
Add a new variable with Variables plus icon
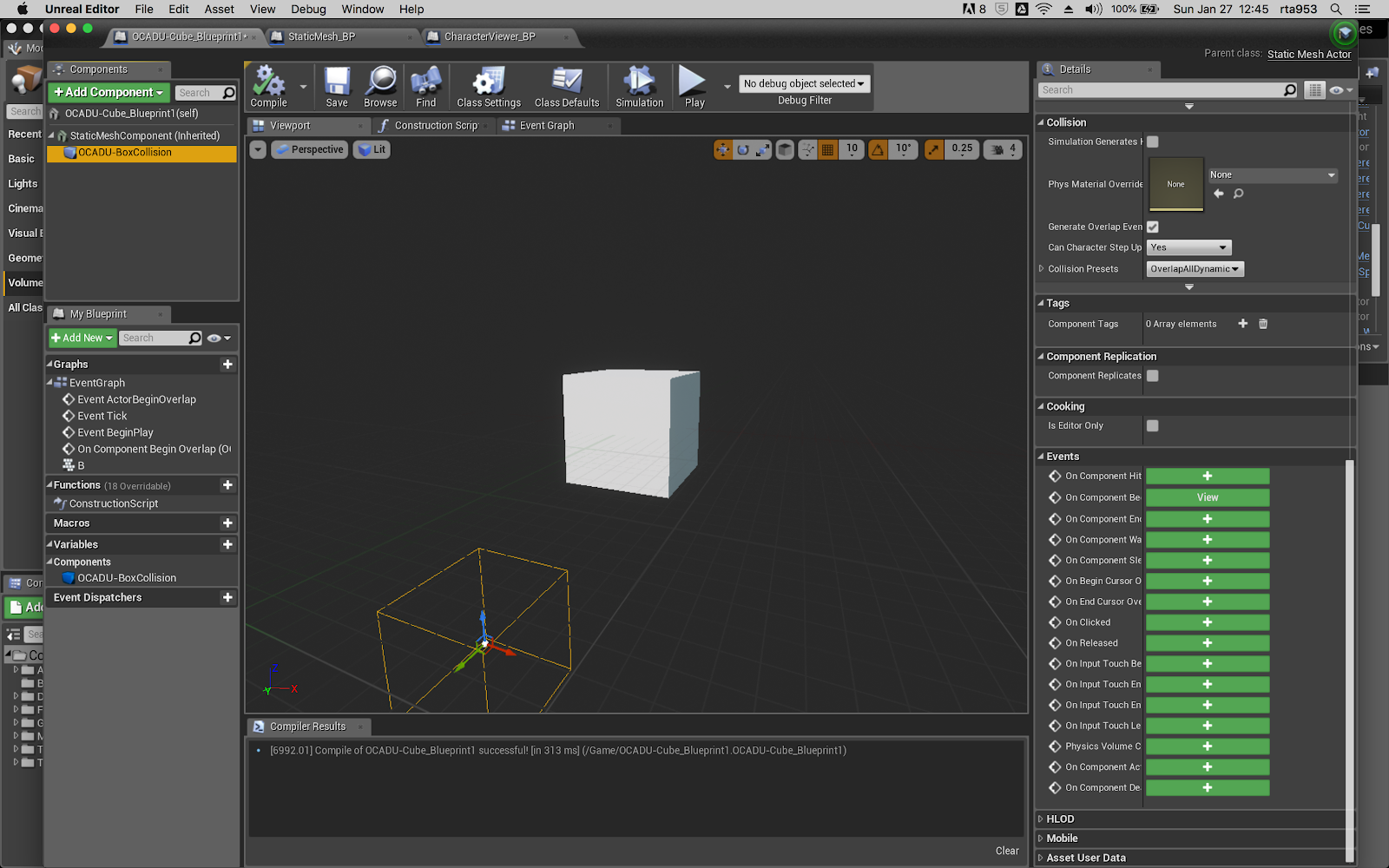tap(227, 544)
